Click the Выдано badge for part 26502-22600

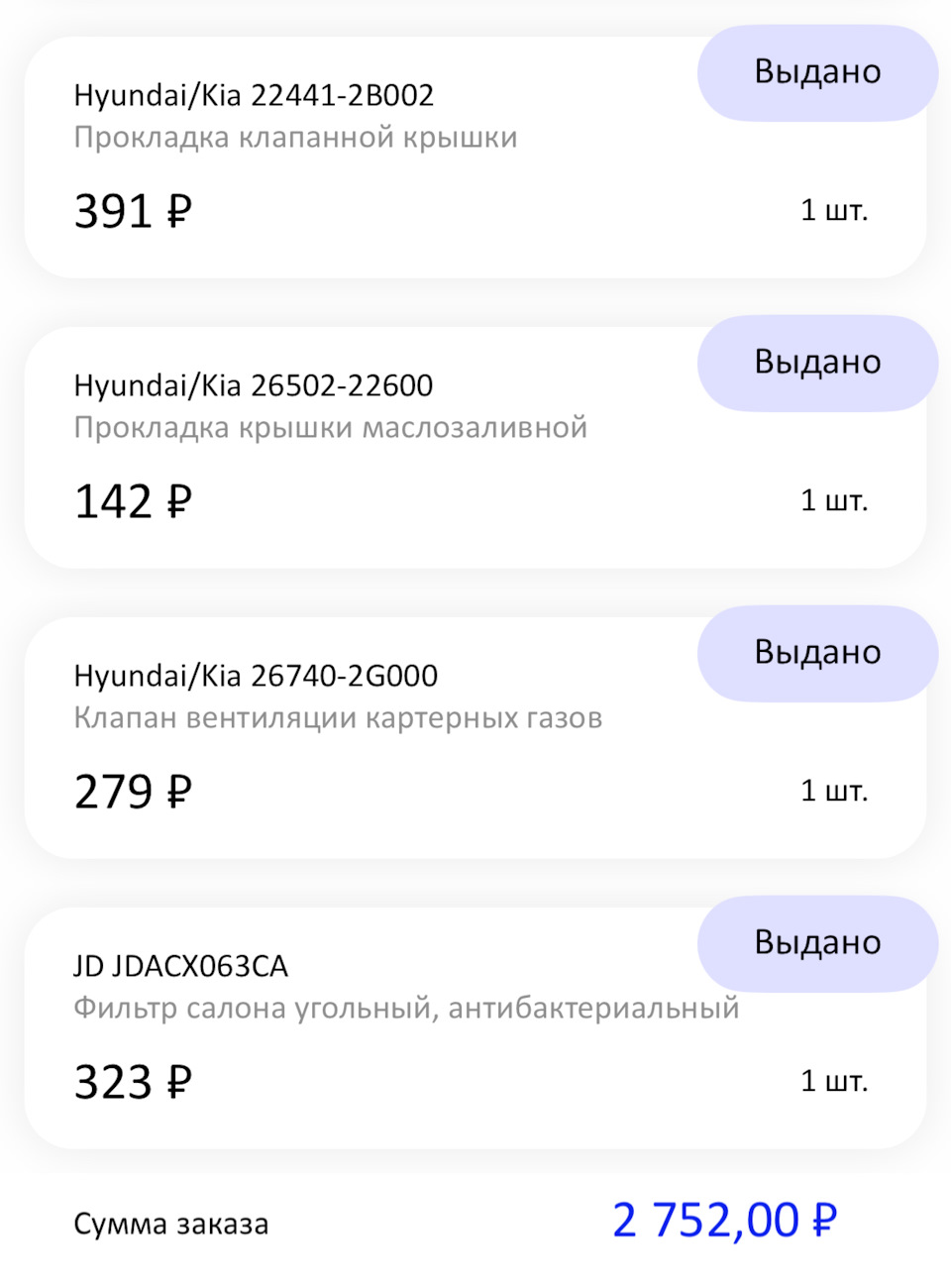click(x=817, y=363)
